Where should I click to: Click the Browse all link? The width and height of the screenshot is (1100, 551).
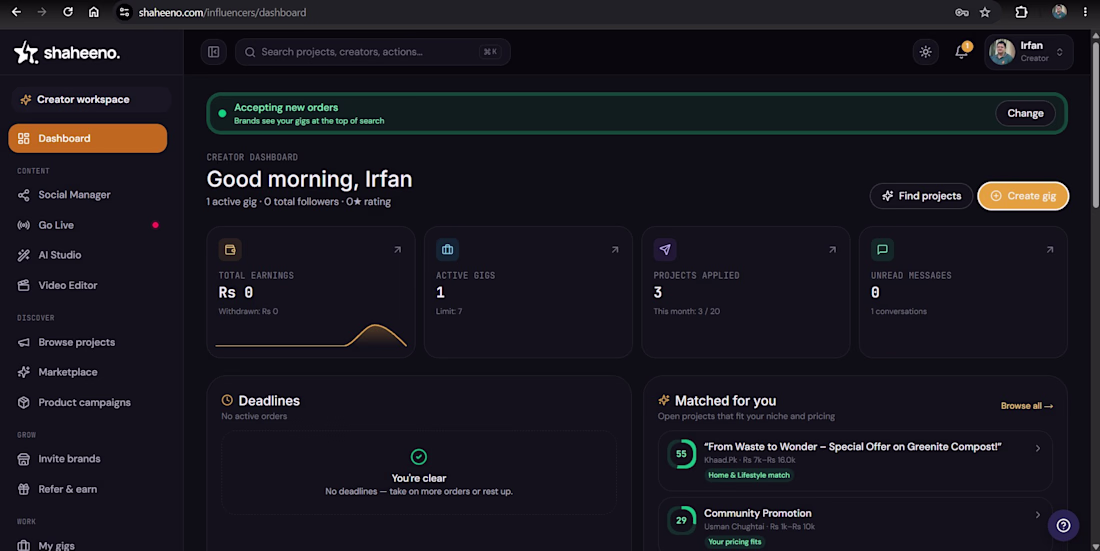pyautogui.click(x=1026, y=406)
